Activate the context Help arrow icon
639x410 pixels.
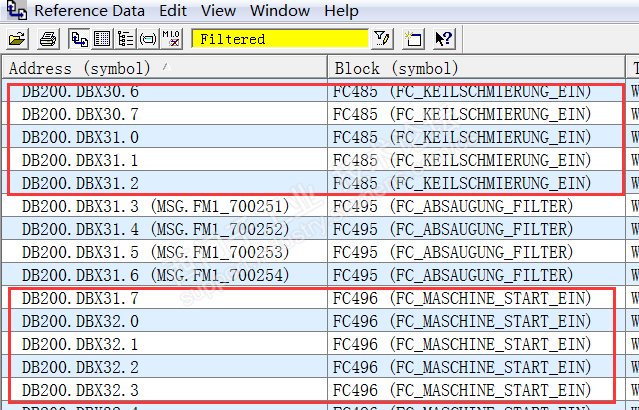443,39
